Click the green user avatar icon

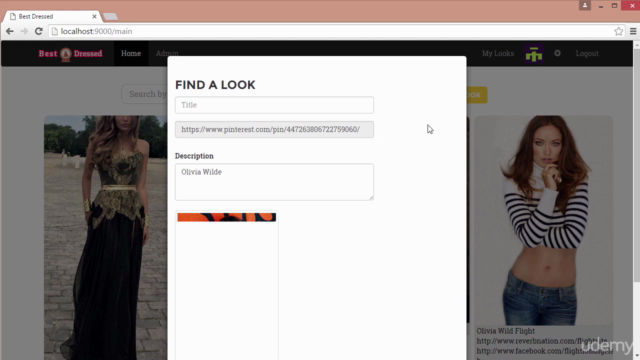[534, 53]
